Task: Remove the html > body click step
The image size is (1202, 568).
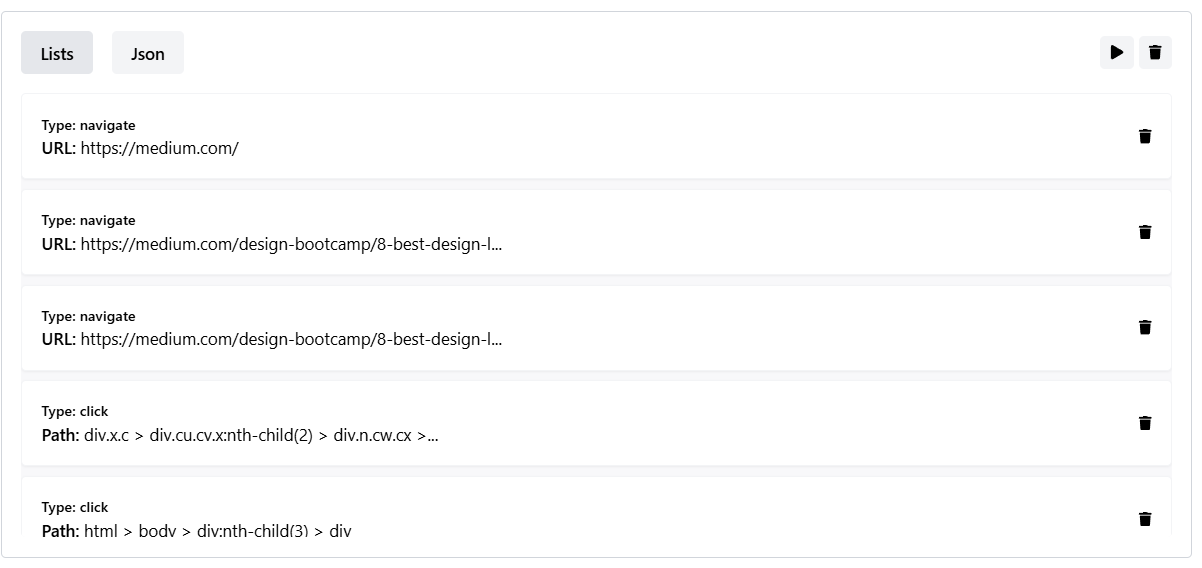Action: 1145,519
